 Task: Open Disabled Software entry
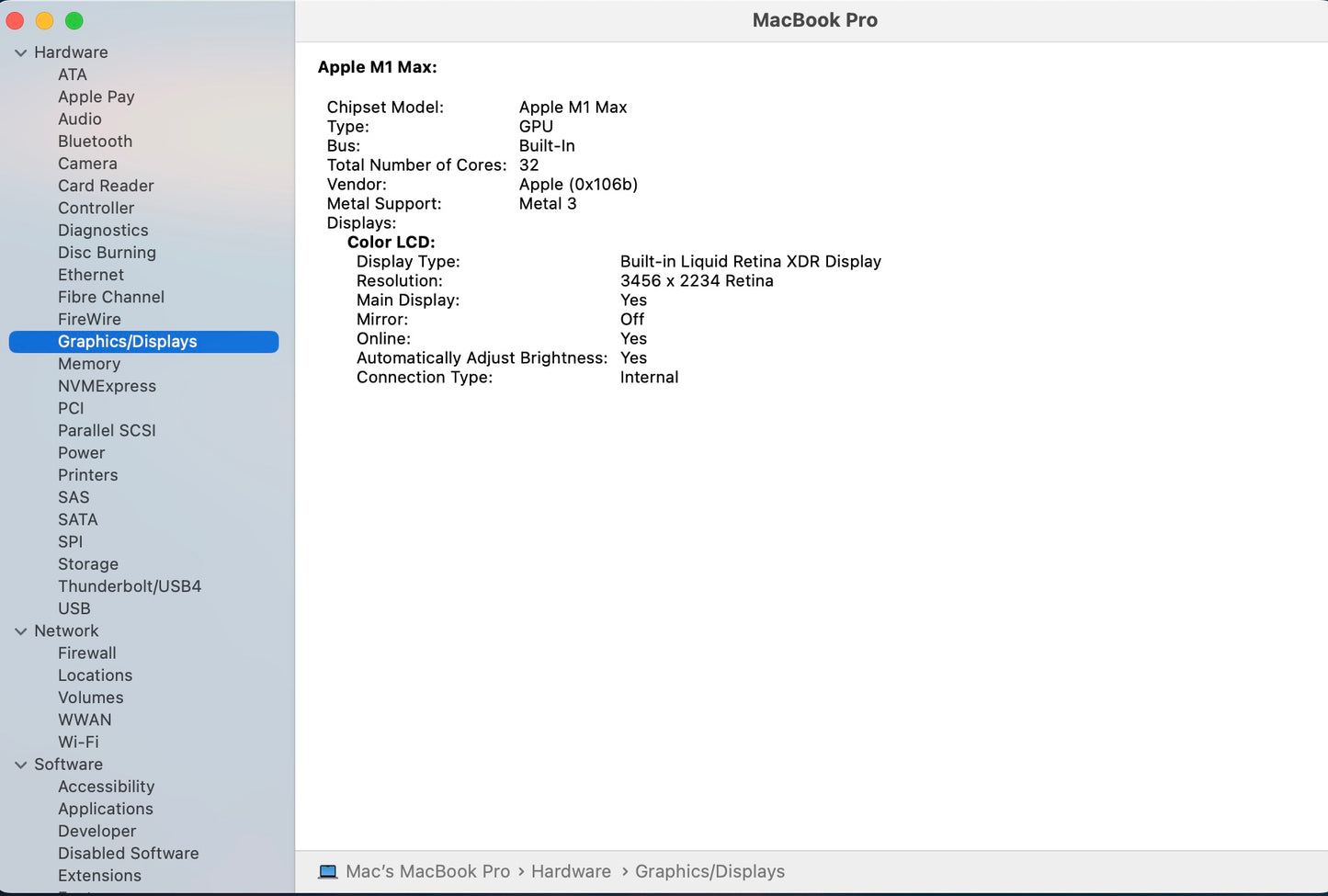pos(128,853)
